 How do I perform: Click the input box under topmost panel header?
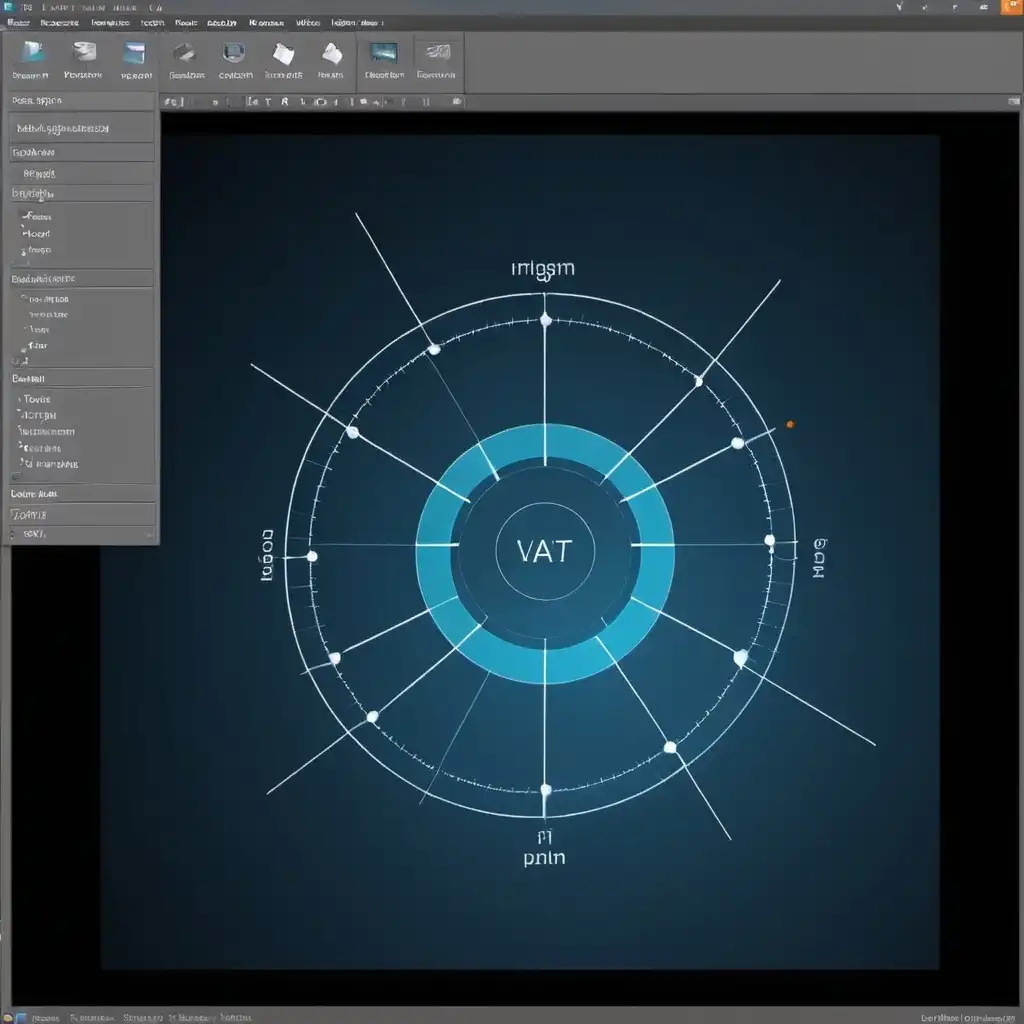(x=82, y=129)
